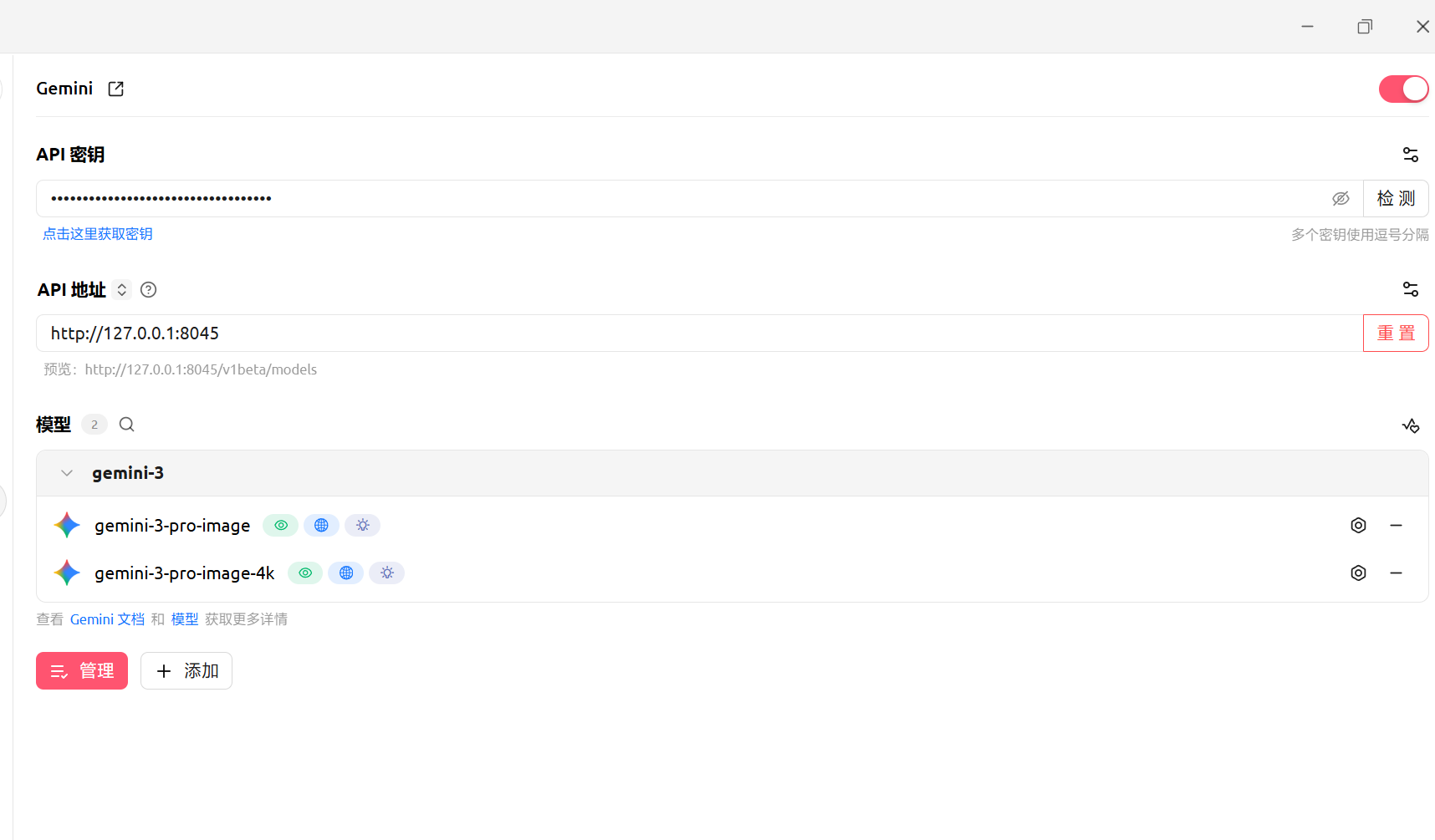Open settings for gemini-3-pro-image
The width and height of the screenshot is (1435, 840).
[x=1358, y=525]
